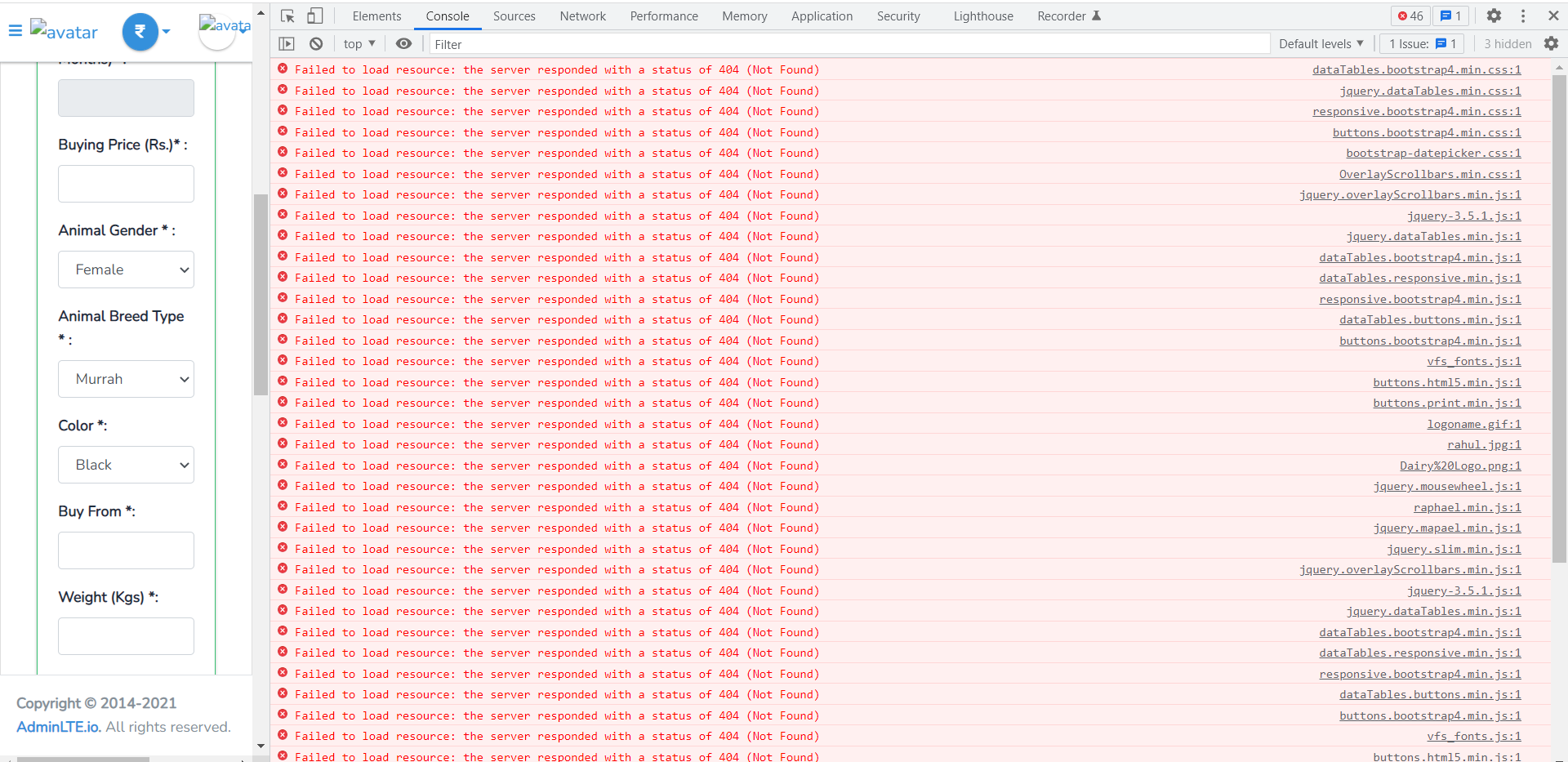
Task: Expand the Default levels dropdown
Action: point(1321,44)
